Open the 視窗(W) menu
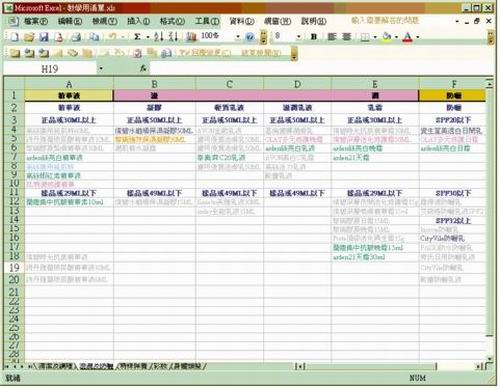This screenshot has width=500, height=389. coord(277,21)
